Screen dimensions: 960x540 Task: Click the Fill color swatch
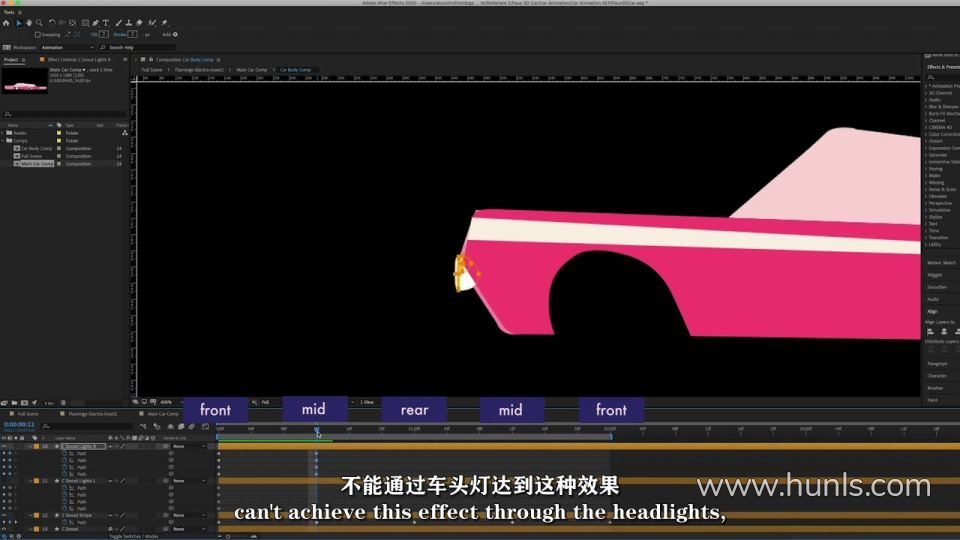[x=103, y=34]
